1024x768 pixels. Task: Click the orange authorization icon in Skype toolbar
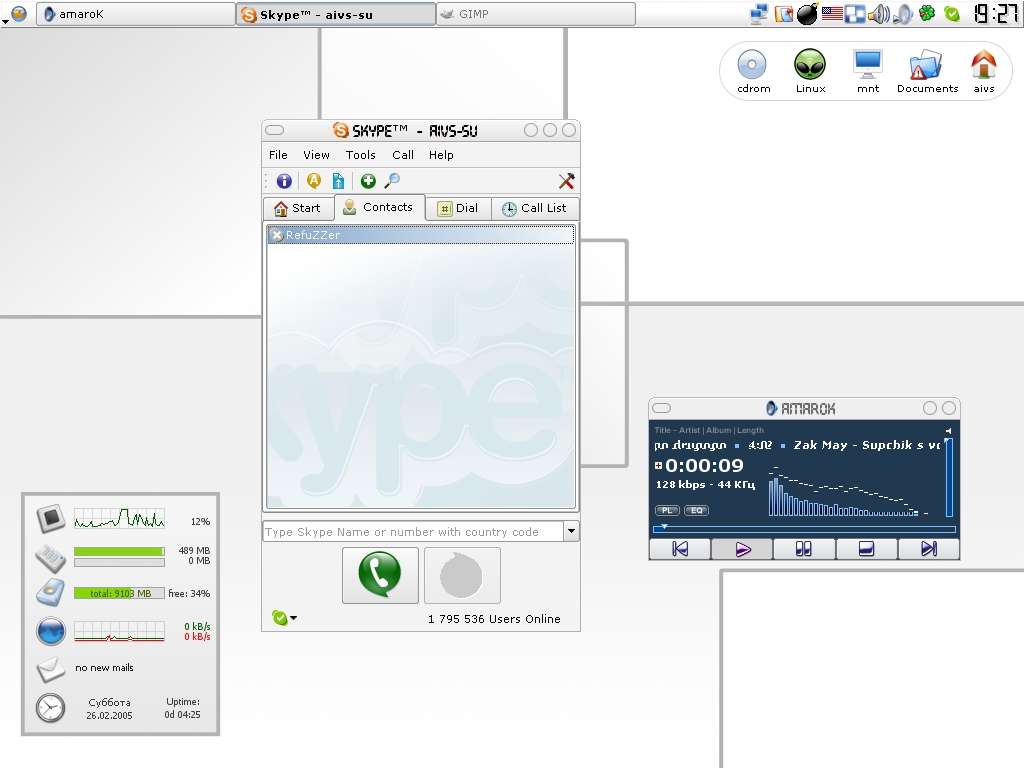[314, 181]
